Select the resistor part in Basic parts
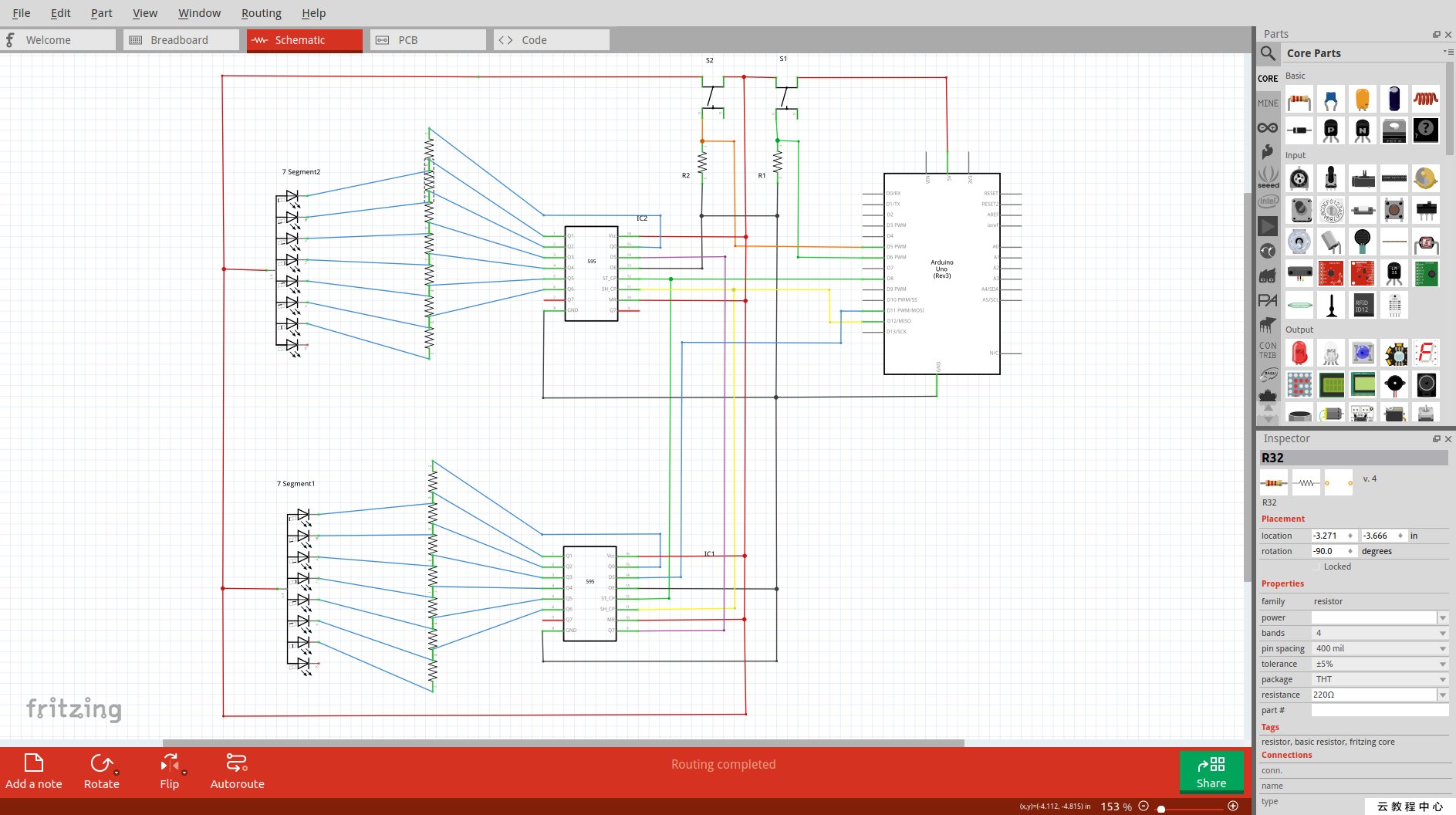 [1299, 100]
